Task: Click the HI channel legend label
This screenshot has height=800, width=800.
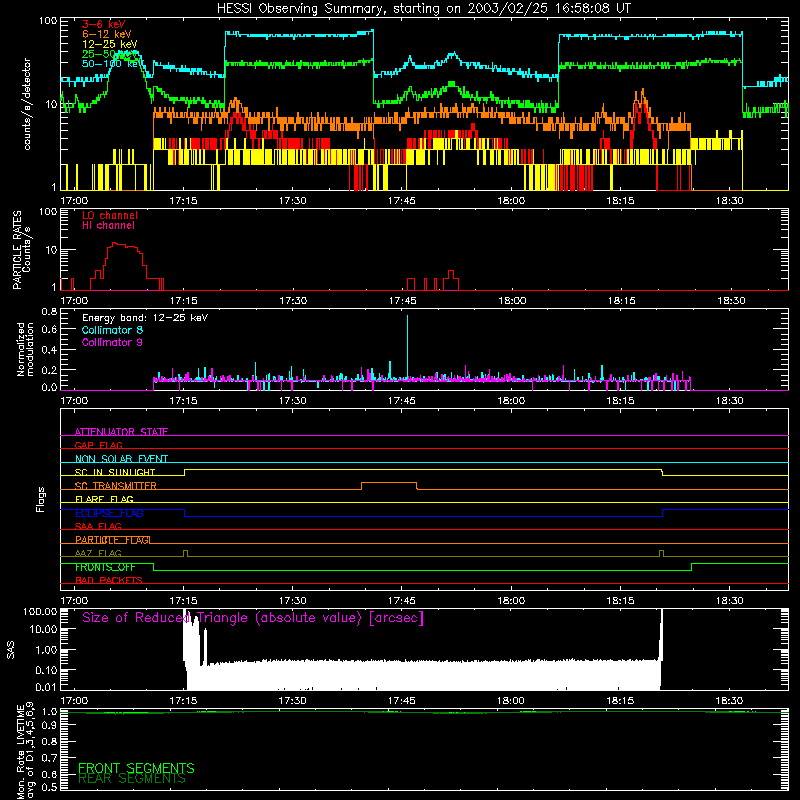Action: click(108, 225)
